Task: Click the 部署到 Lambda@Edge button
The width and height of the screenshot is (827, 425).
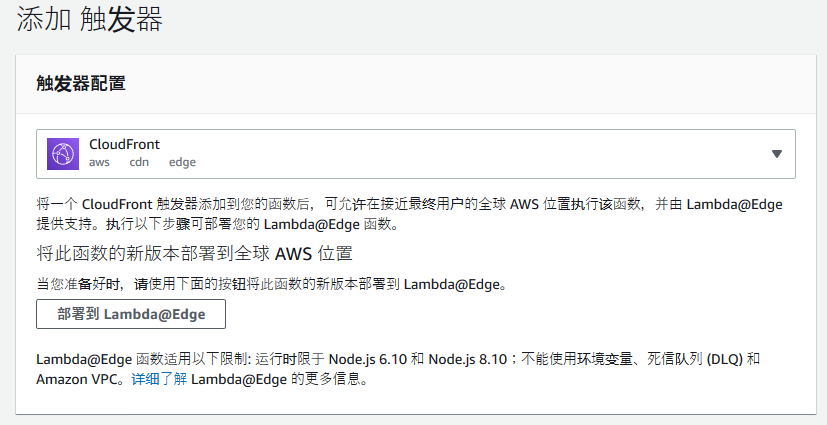Action: (x=131, y=314)
